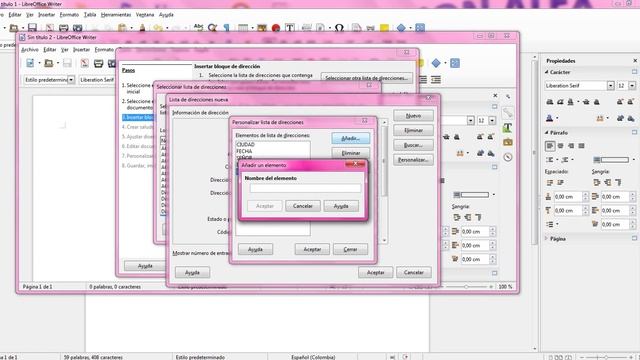Click the Find and Replace magnifier icon
Image resolution: width=640 pixels, height=360 pixels.
click(x=213, y=28)
